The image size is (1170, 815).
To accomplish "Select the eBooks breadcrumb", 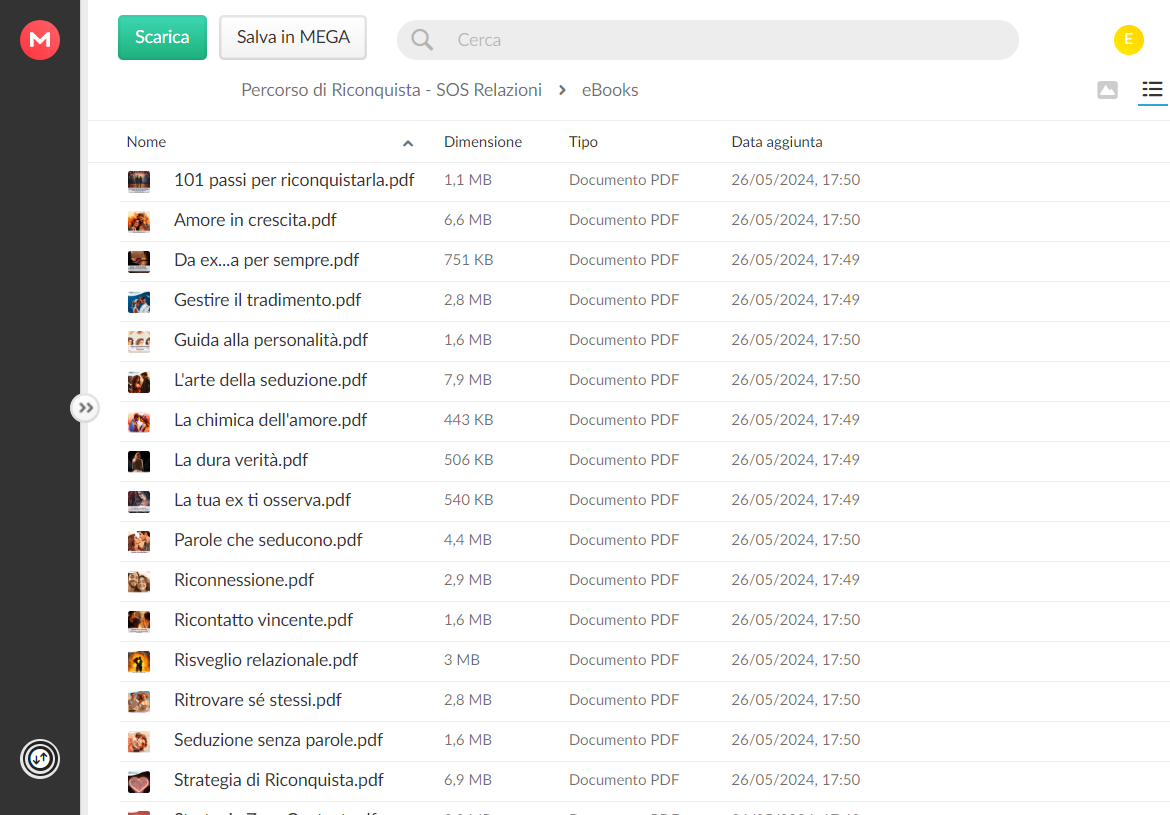I will (610, 90).
